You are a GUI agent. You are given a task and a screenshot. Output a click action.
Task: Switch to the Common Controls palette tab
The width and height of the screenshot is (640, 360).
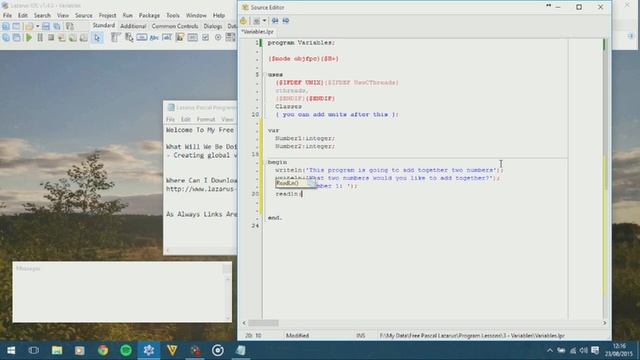175,26
